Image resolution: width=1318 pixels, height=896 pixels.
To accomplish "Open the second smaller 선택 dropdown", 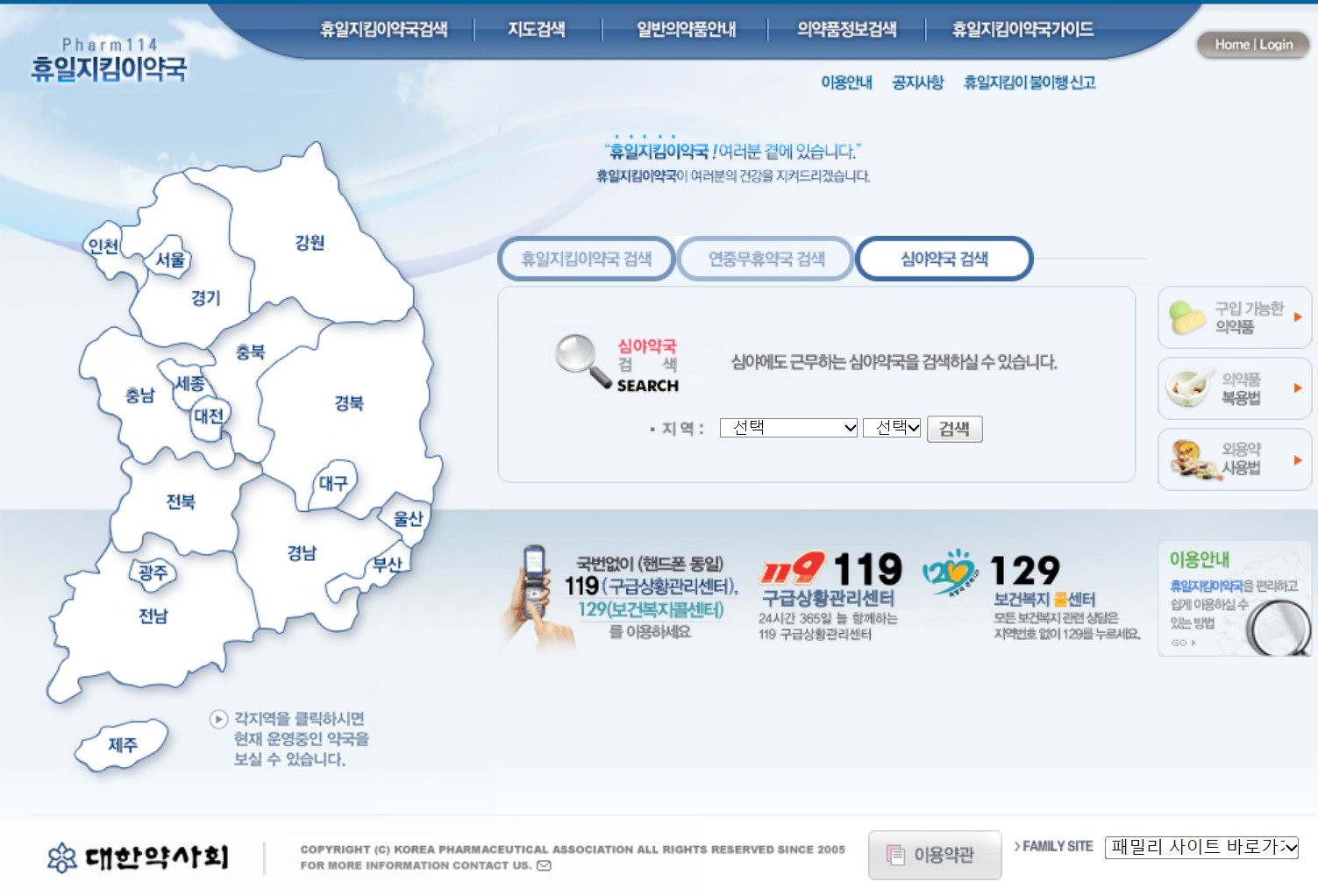I will tap(892, 427).
